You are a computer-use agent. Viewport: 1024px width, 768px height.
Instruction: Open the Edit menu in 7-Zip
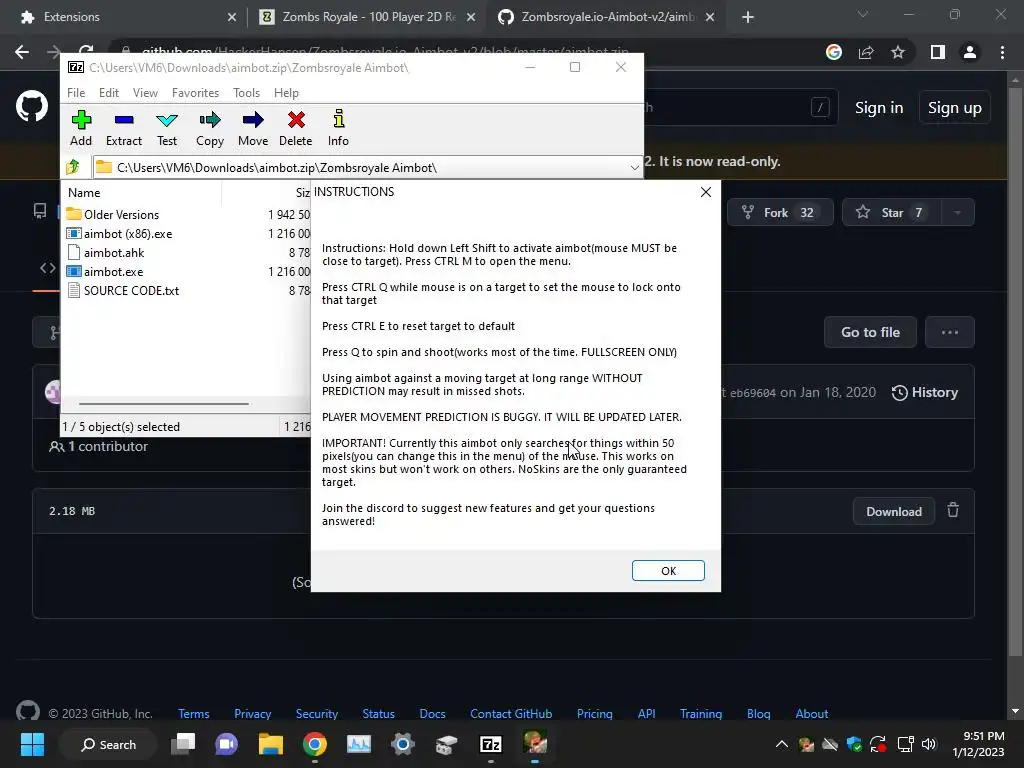tap(108, 93)
